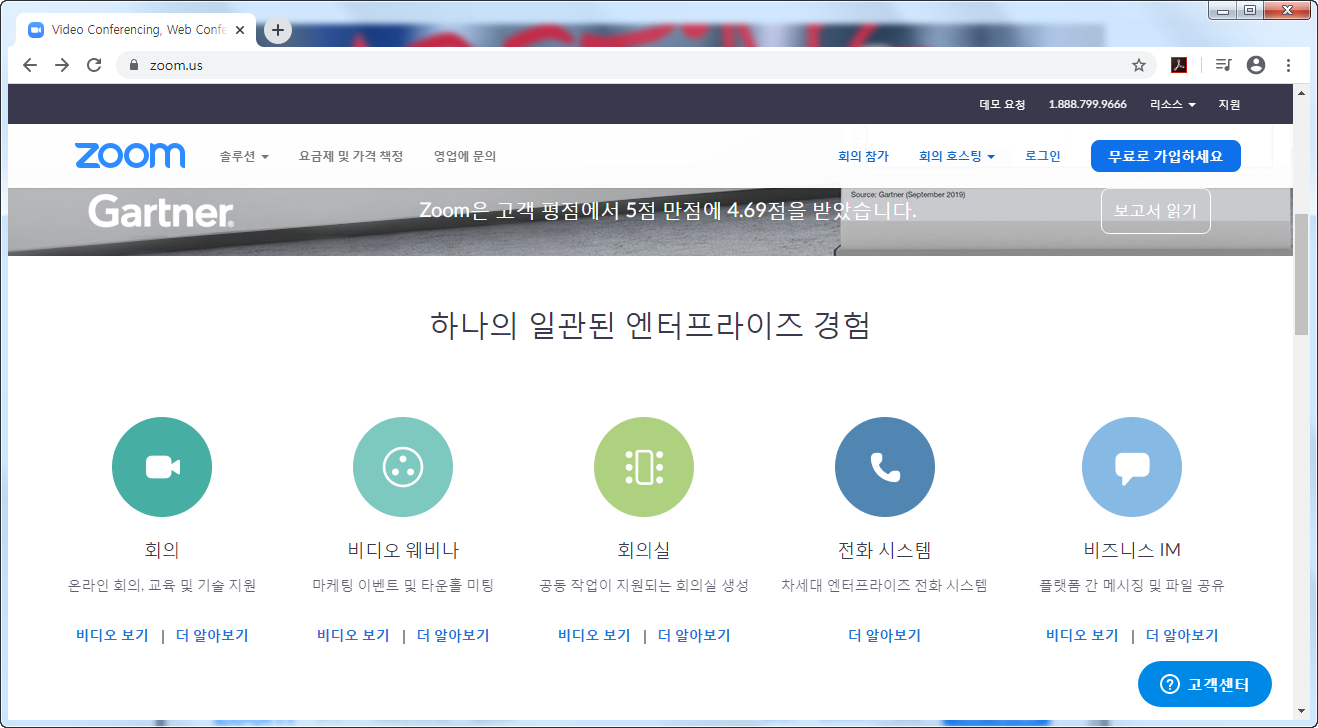Viewport: 1318px width, 728px height.
Task: Click 비디오 보기 under 비디오 웨비나
Action: pos(353,635)
